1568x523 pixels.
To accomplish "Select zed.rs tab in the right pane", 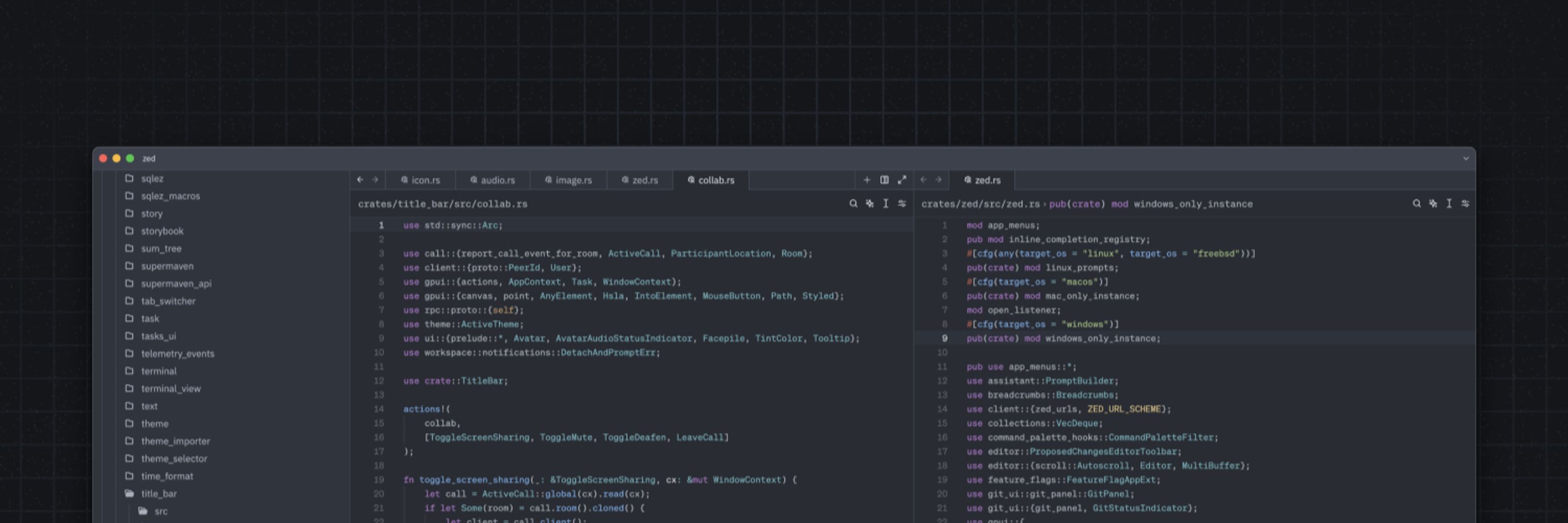I will [982, 180].
